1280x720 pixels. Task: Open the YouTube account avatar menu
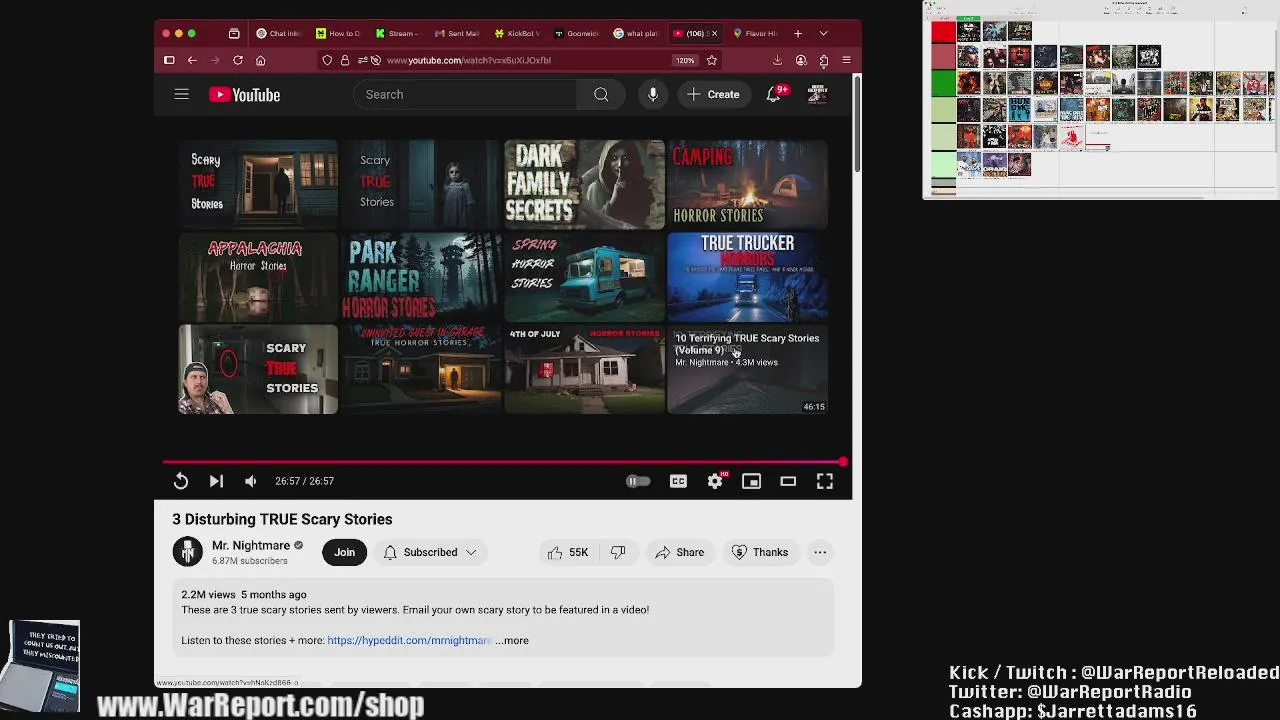point(817,94)
